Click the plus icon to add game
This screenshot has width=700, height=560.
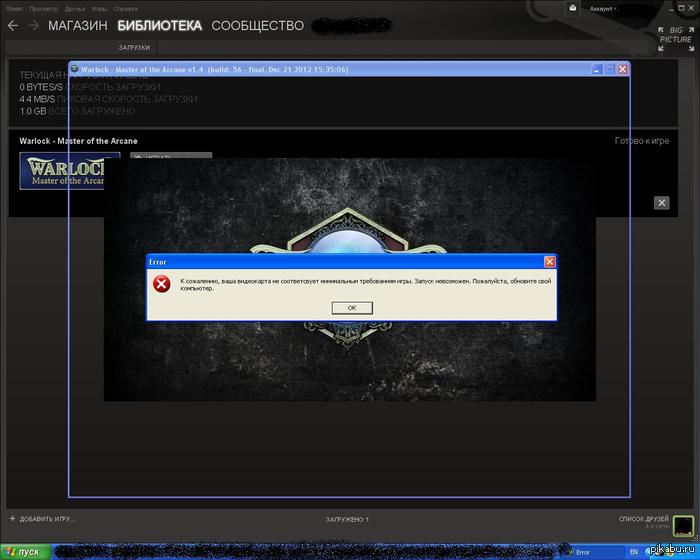click(12, 519)
